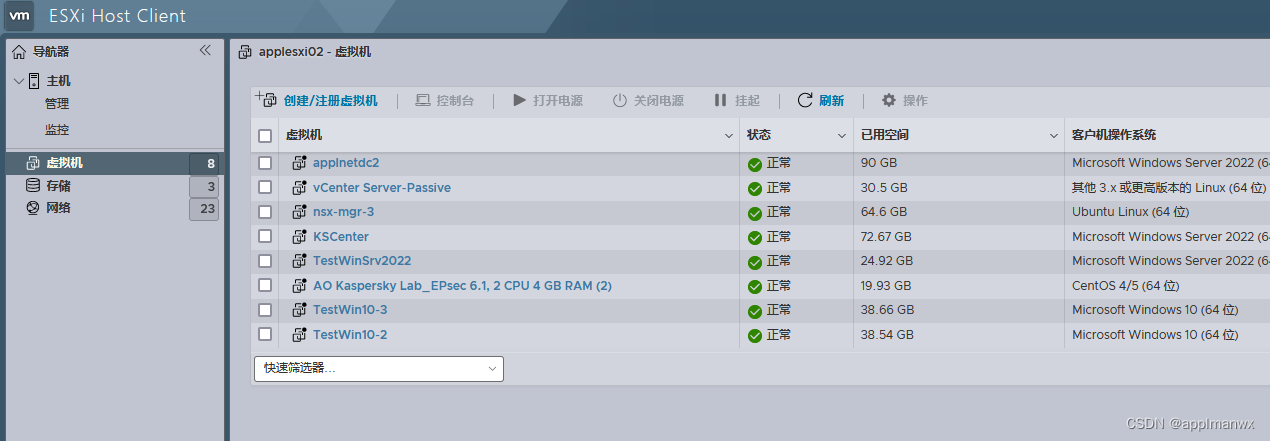Click the green status check for applnetdc2
1270x441 pixels.
(755, 163)
